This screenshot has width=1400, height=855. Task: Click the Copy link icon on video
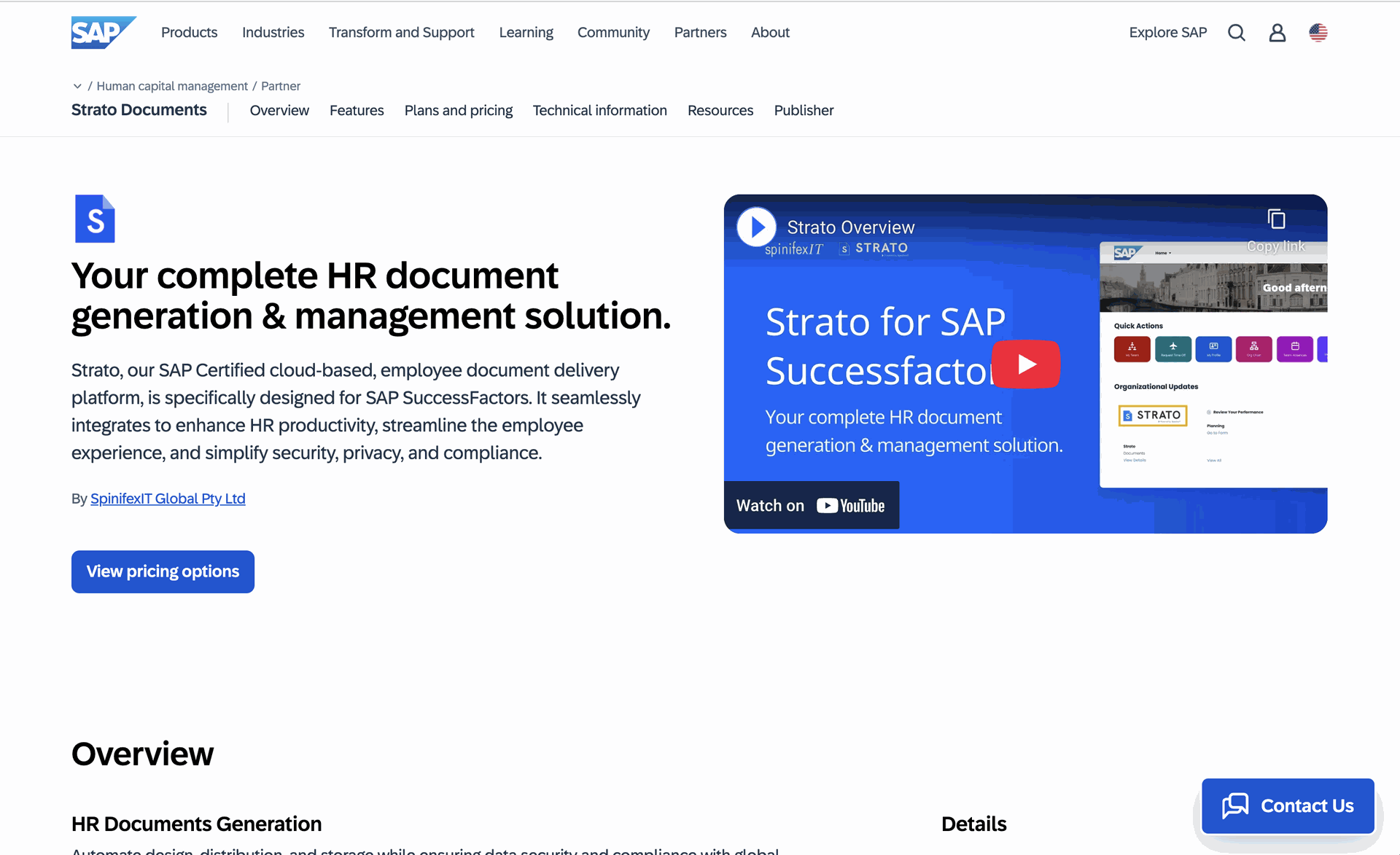[1276, 219]
